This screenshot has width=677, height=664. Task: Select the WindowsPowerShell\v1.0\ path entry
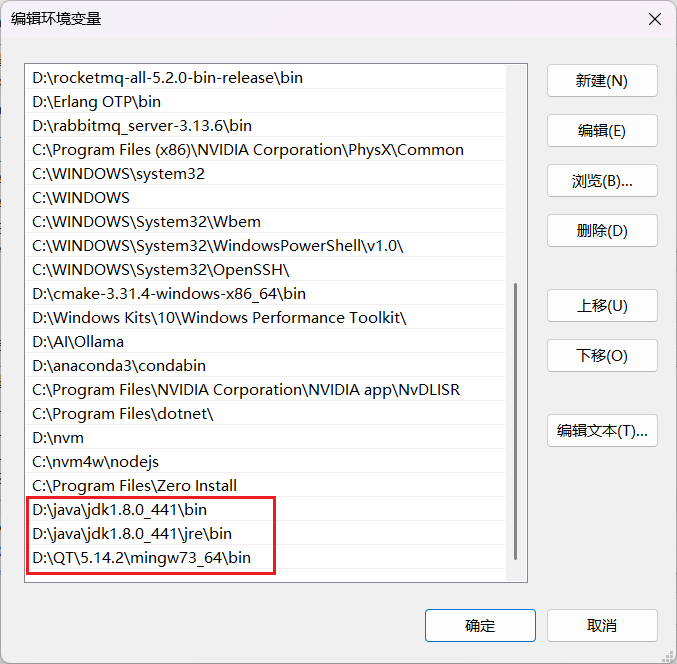coord(266,246)
